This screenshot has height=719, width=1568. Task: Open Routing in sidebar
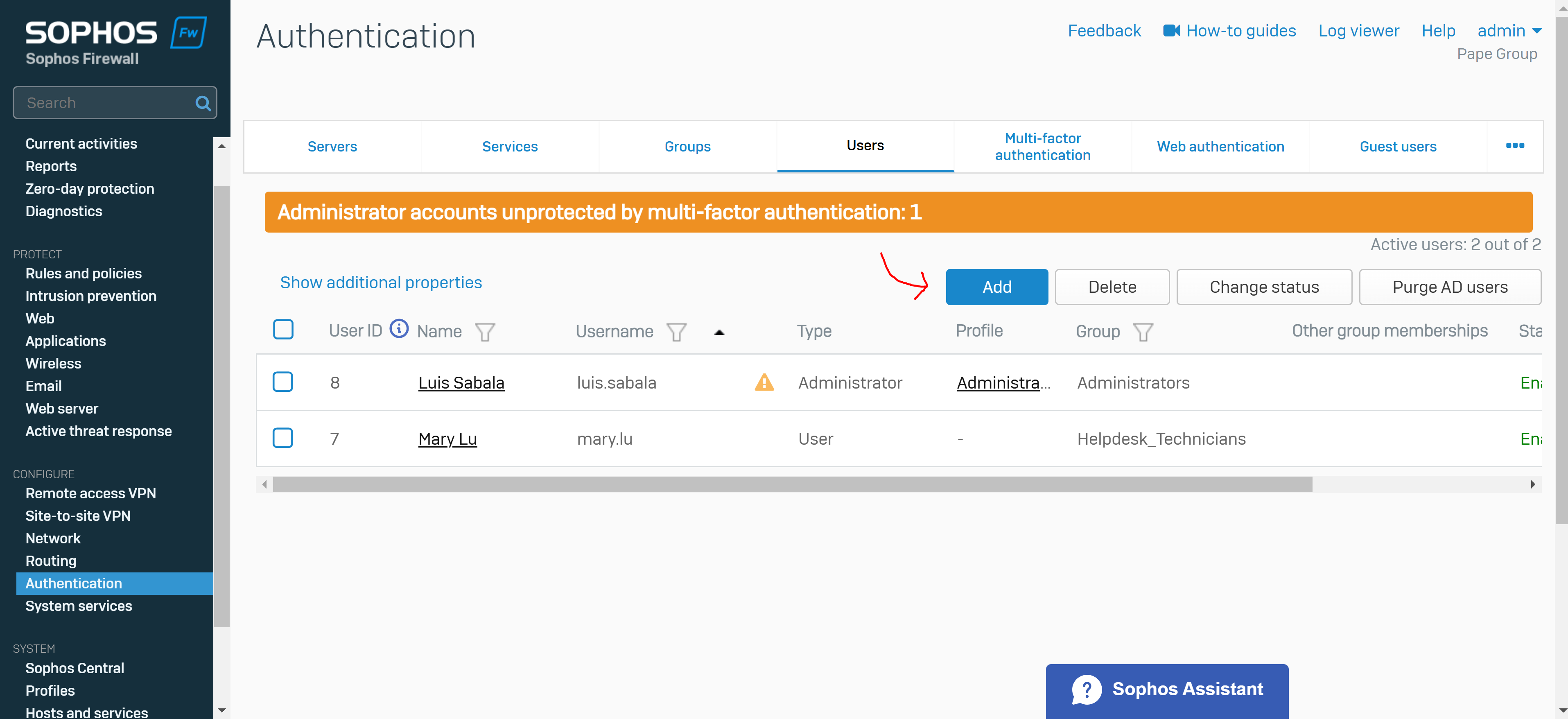pyautogui.click(x=50, y=561)
